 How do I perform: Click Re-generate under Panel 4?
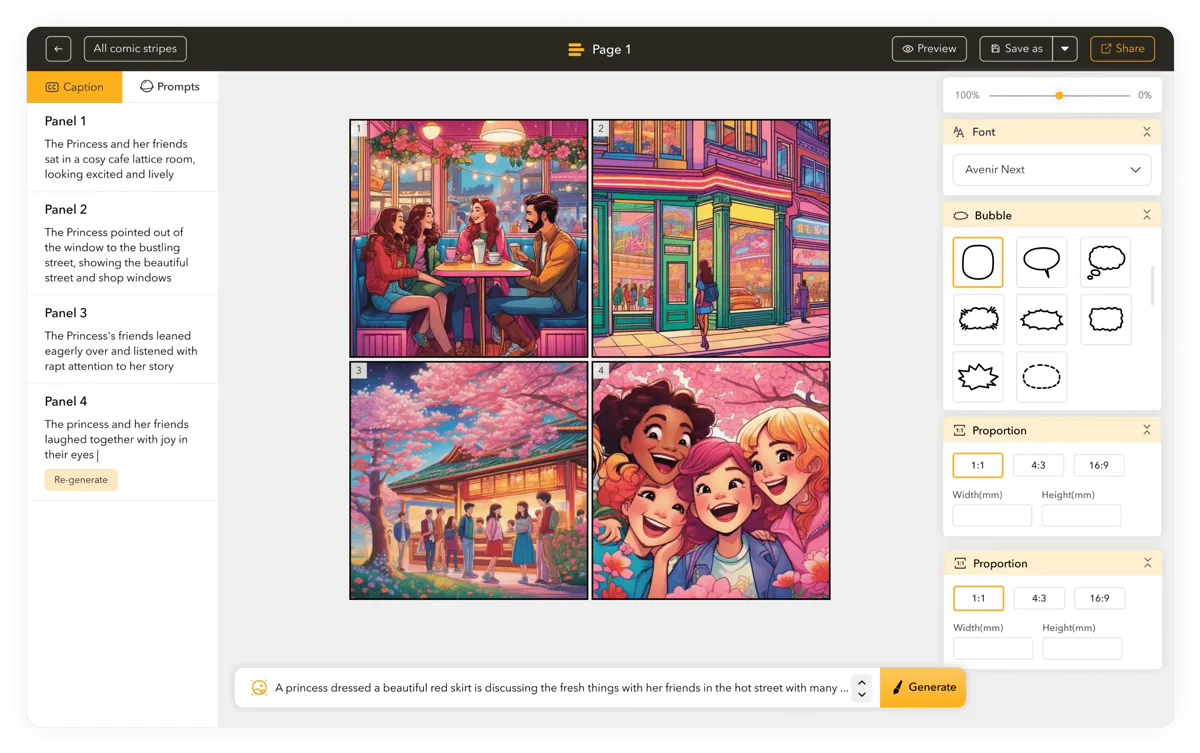(x=81, y=479)
